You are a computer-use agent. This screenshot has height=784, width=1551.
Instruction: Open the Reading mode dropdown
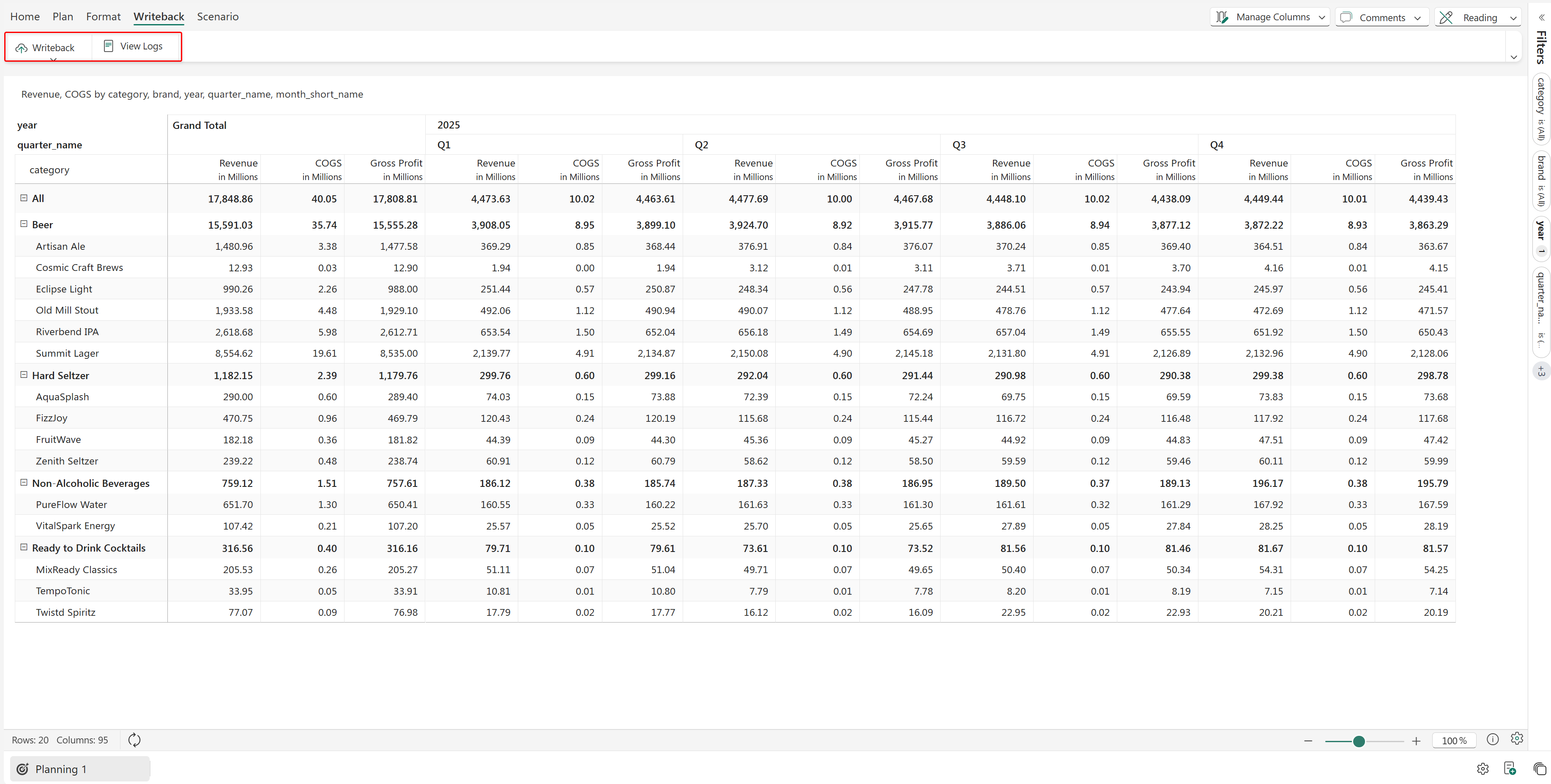click(1477, 17)
